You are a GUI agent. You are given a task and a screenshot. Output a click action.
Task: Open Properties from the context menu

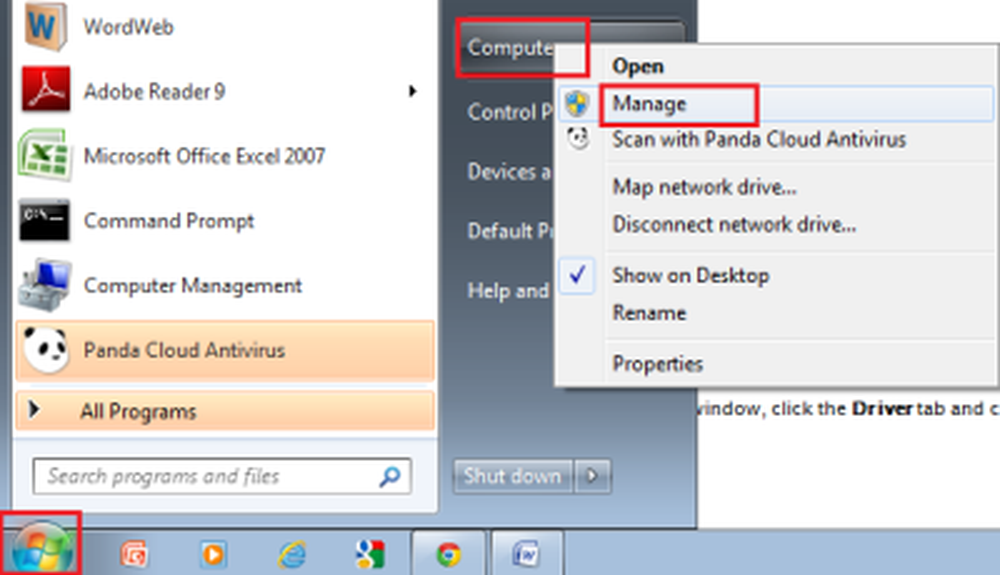pos(658,364)
